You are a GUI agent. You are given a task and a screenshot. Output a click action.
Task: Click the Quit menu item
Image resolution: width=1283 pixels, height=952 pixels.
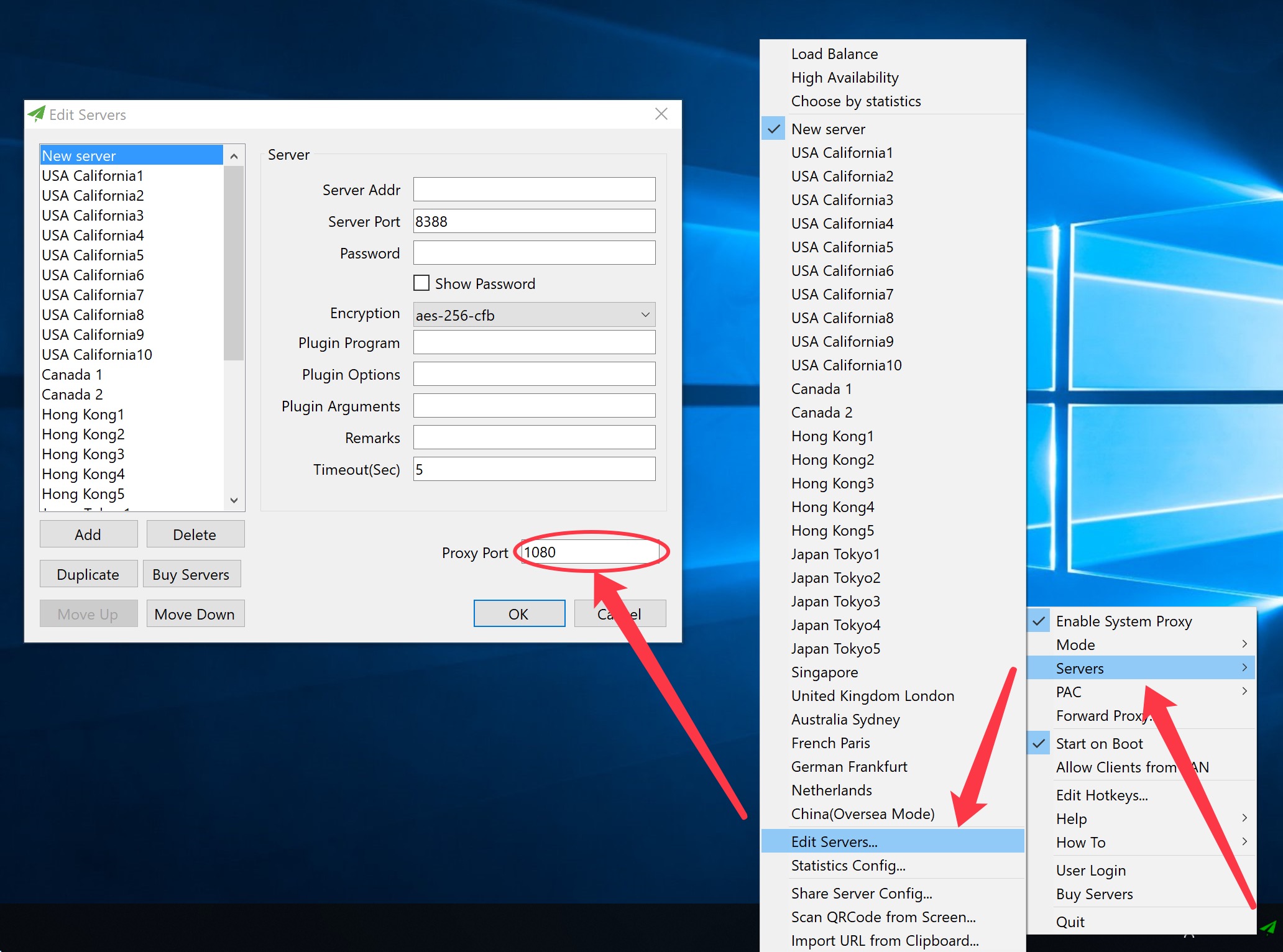[x=1070, y=922]
